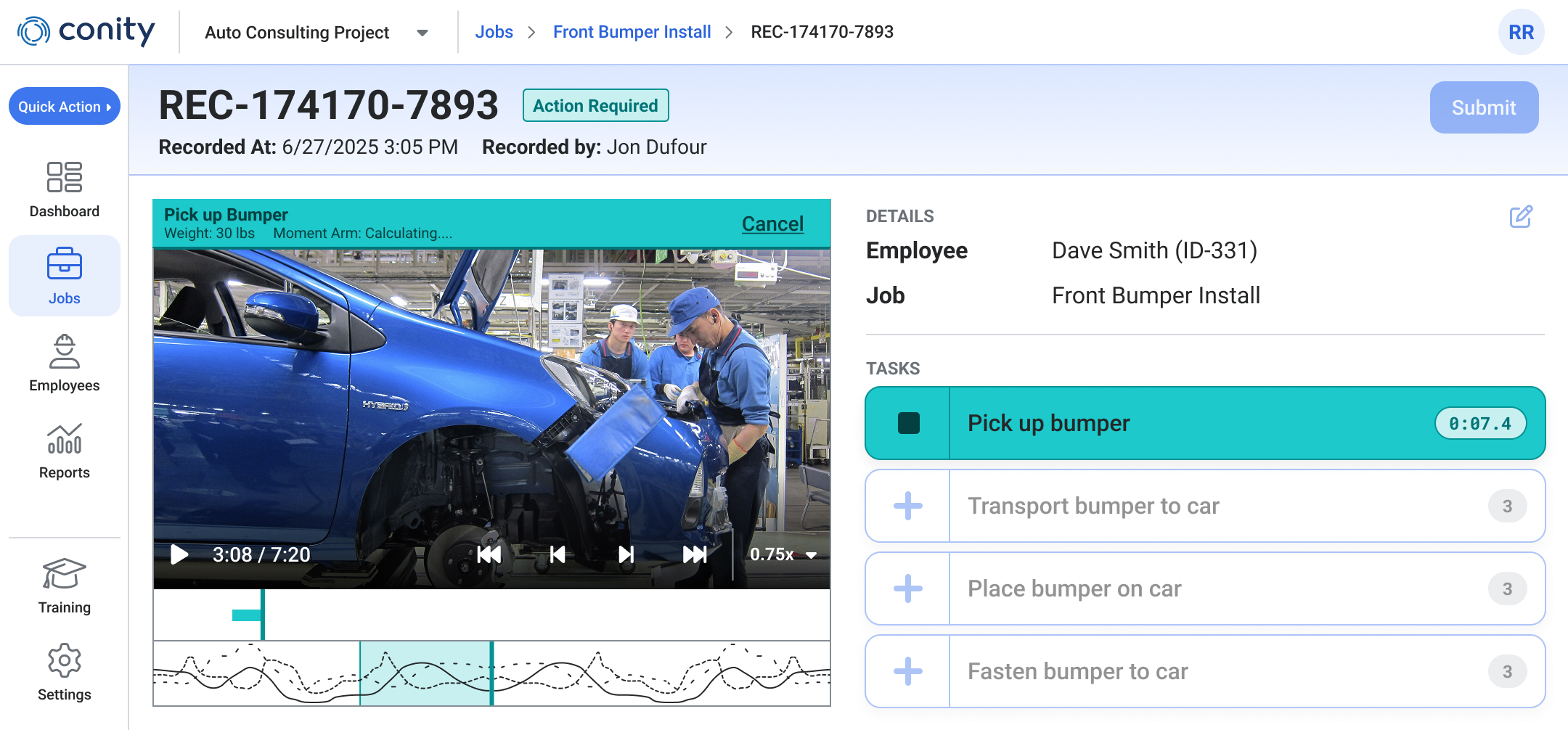
Task: Click the 3 badge on Fasten bumper
Action: [x=1507, y=671]
